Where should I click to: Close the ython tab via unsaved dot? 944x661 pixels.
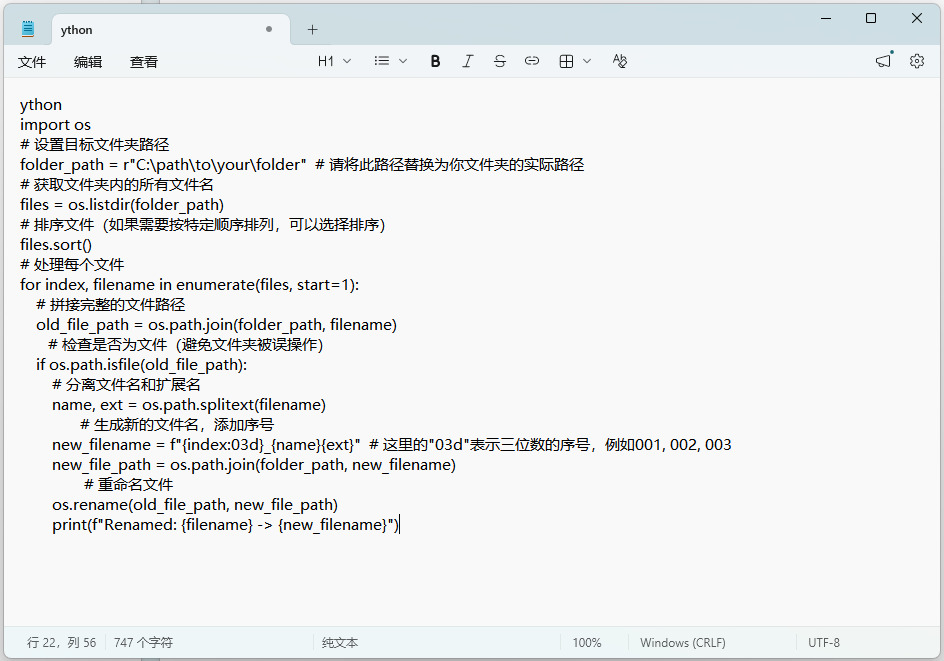coord(269,29)
